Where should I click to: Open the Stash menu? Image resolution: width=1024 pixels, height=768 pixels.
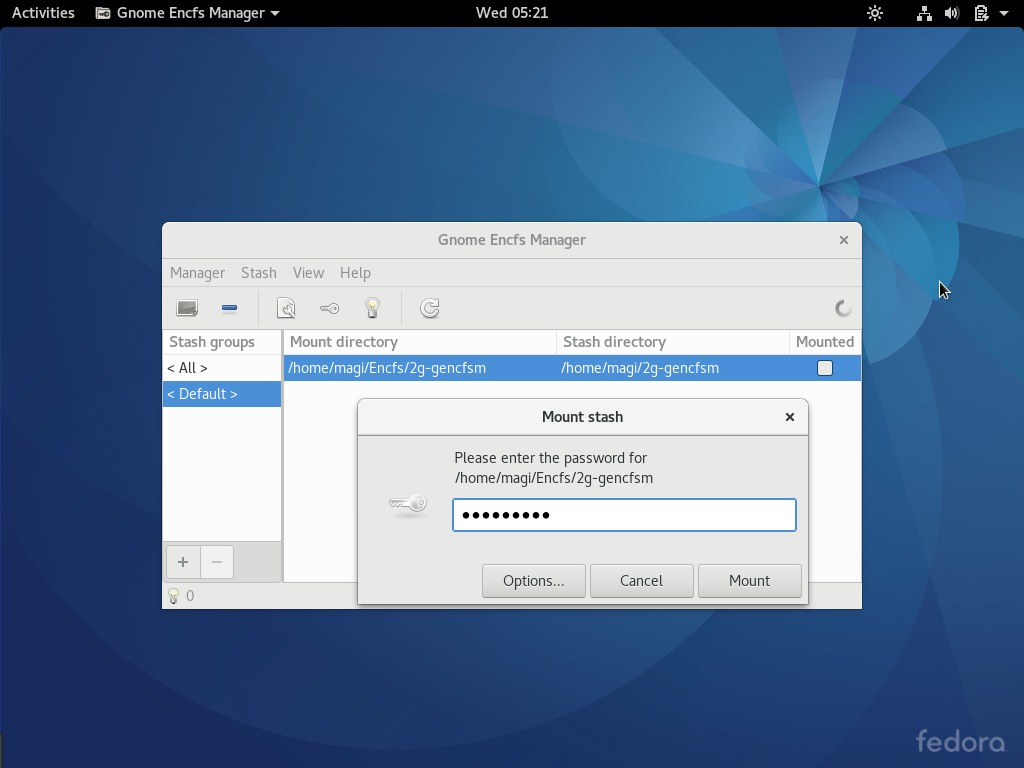point(259,272)
